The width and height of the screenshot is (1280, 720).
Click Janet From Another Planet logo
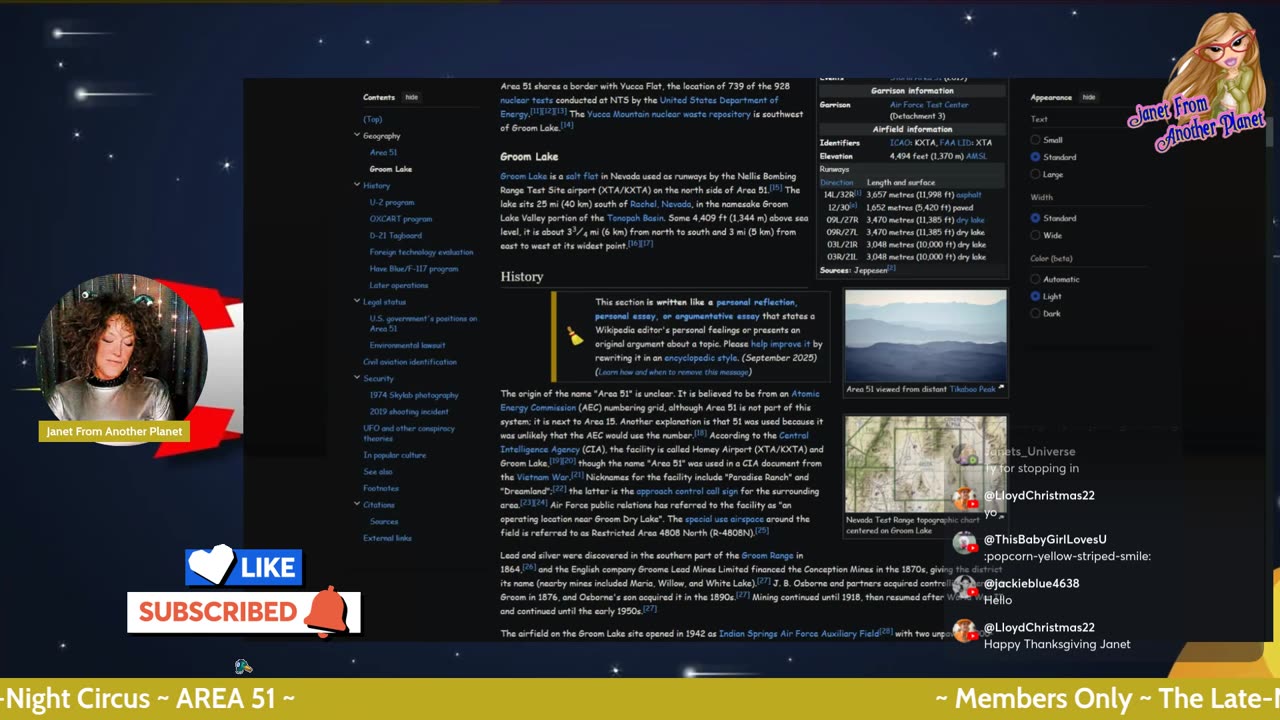pos(1198,85)
